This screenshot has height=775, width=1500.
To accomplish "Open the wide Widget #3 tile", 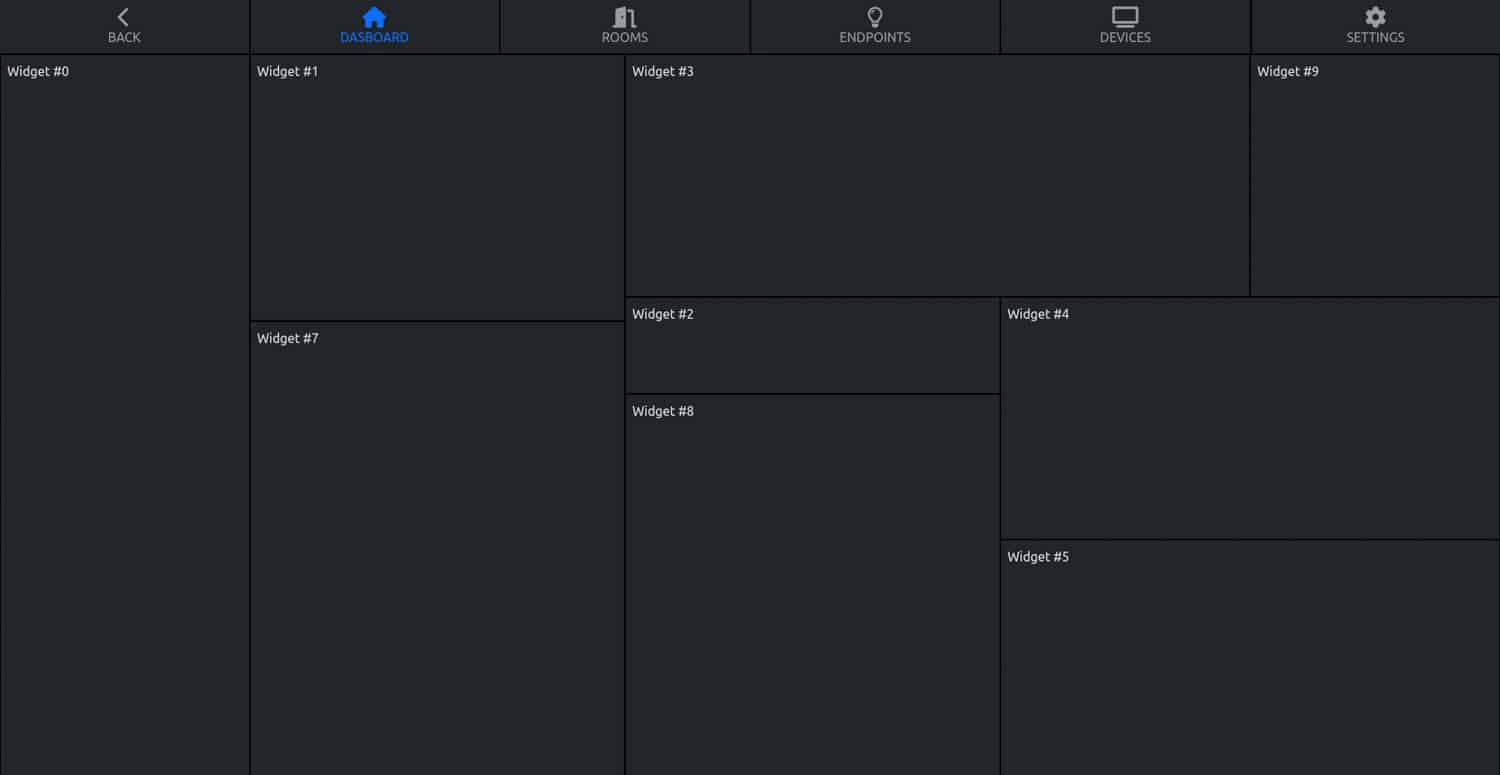I will coord(937,176).
